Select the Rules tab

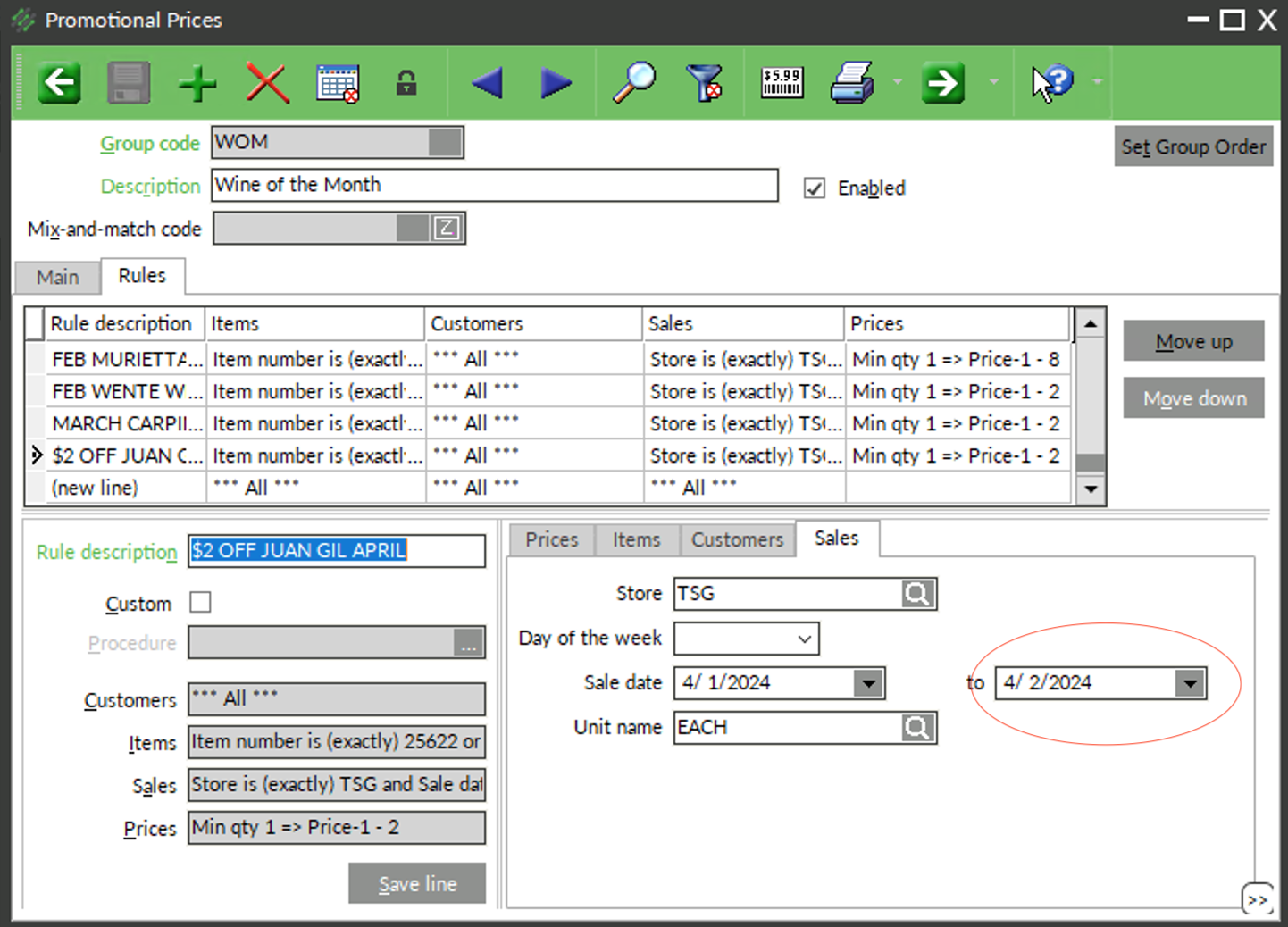coord(143,276)
